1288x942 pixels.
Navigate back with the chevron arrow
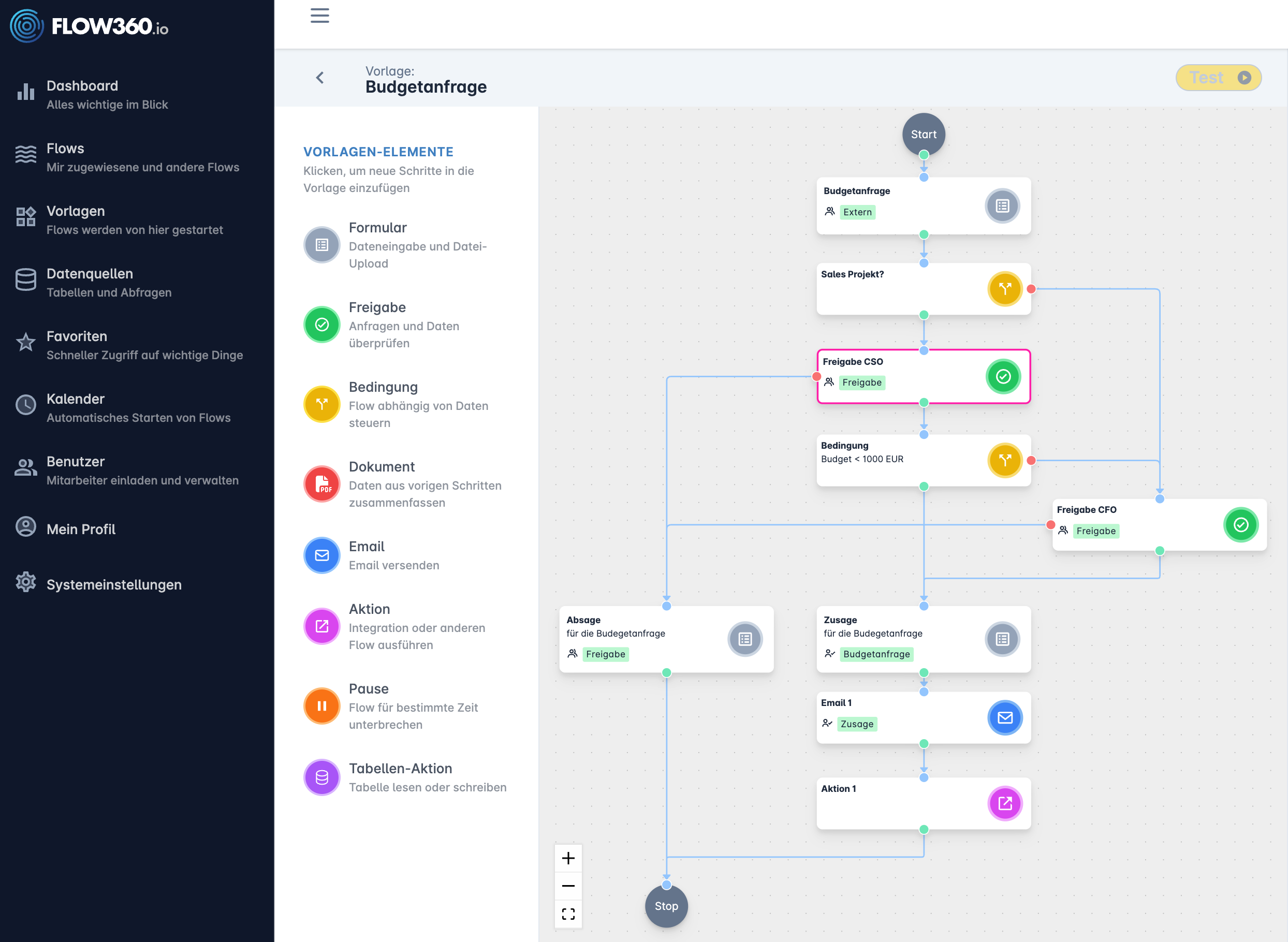click(x=319, y=78)
